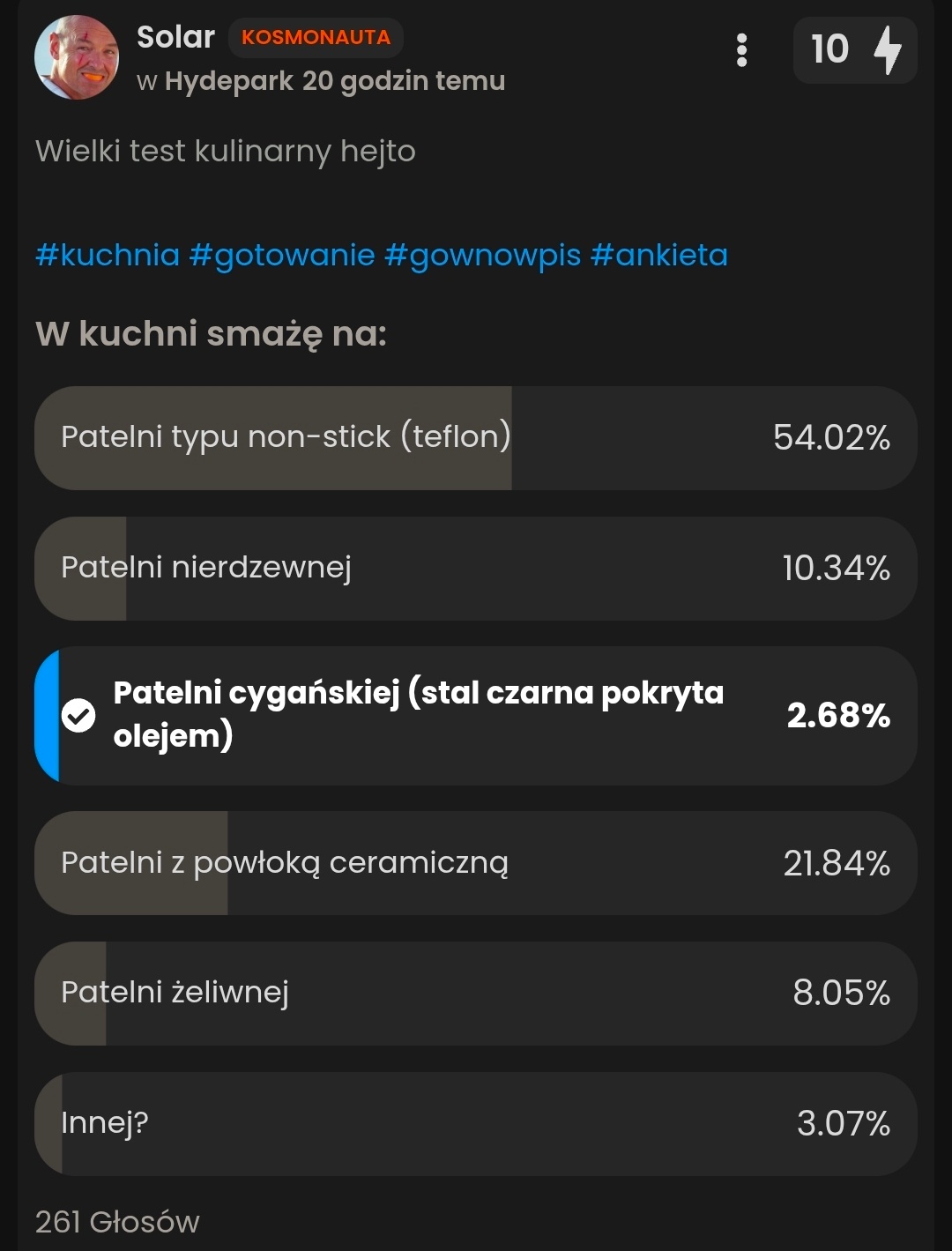Click the 'Wielki test kulinarny hejto' post text
This screenshot has width=952, height=1251.
(x=226, y=152)
